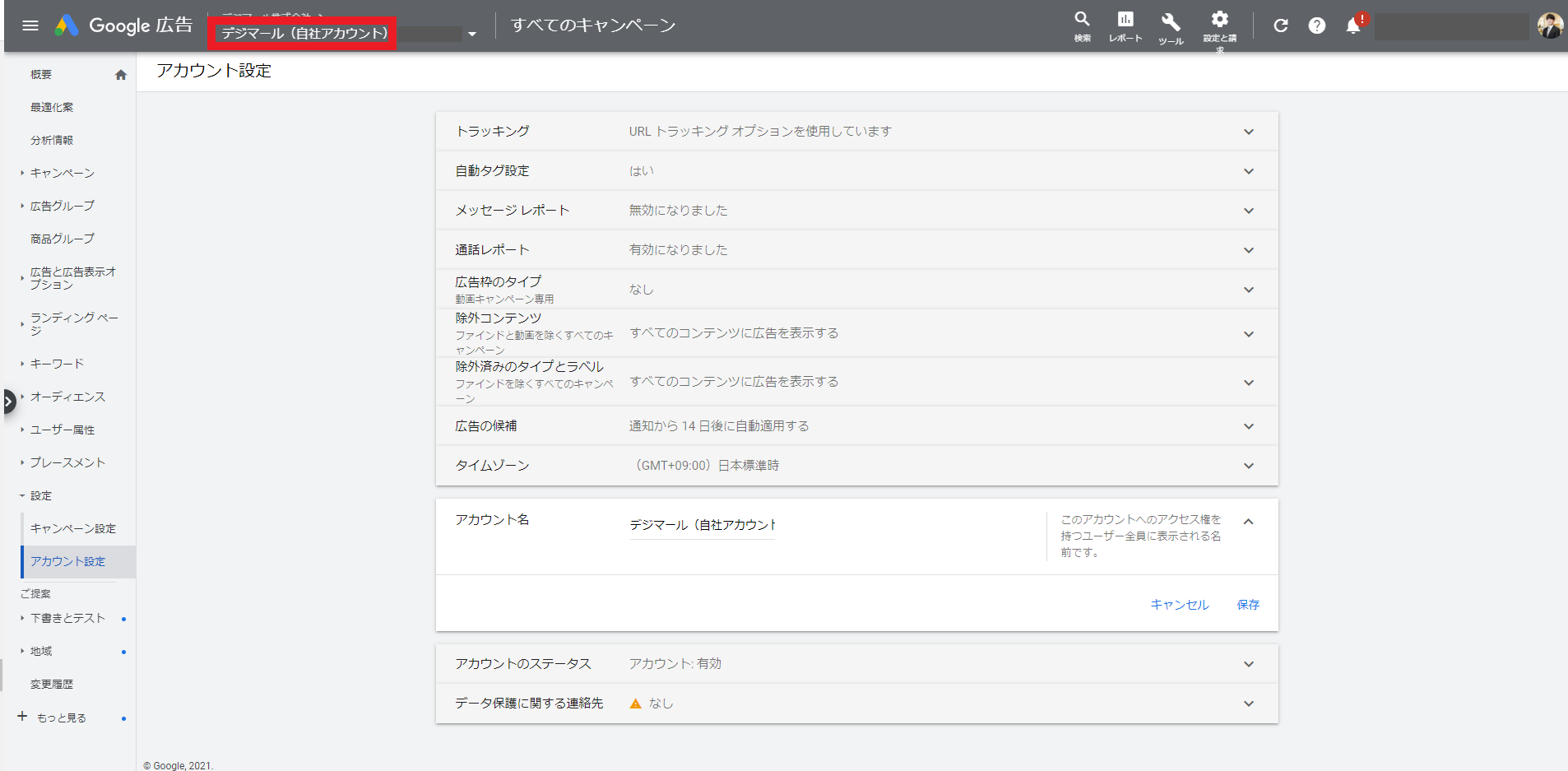Select キーワード in the sidebar
The height and width of the screenshot is (771, 1568).
pos(57,364)
